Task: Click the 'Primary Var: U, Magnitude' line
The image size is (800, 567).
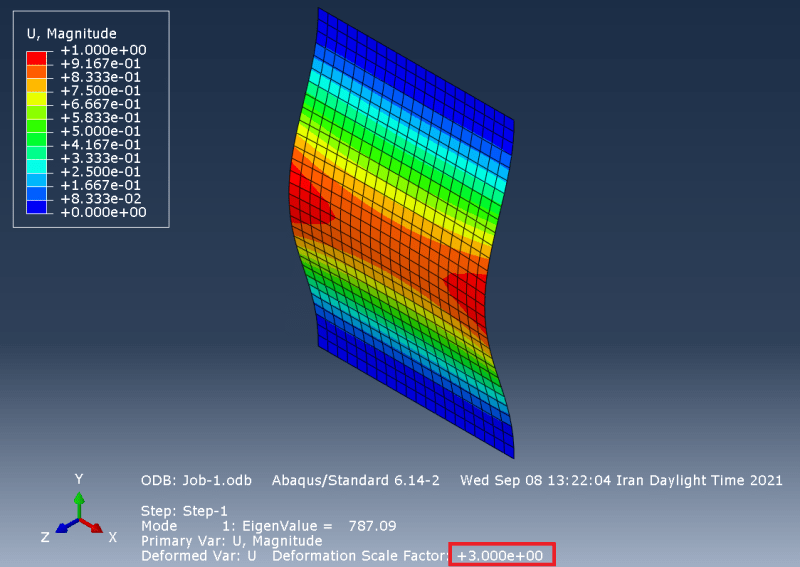Action: click(232, 541)
